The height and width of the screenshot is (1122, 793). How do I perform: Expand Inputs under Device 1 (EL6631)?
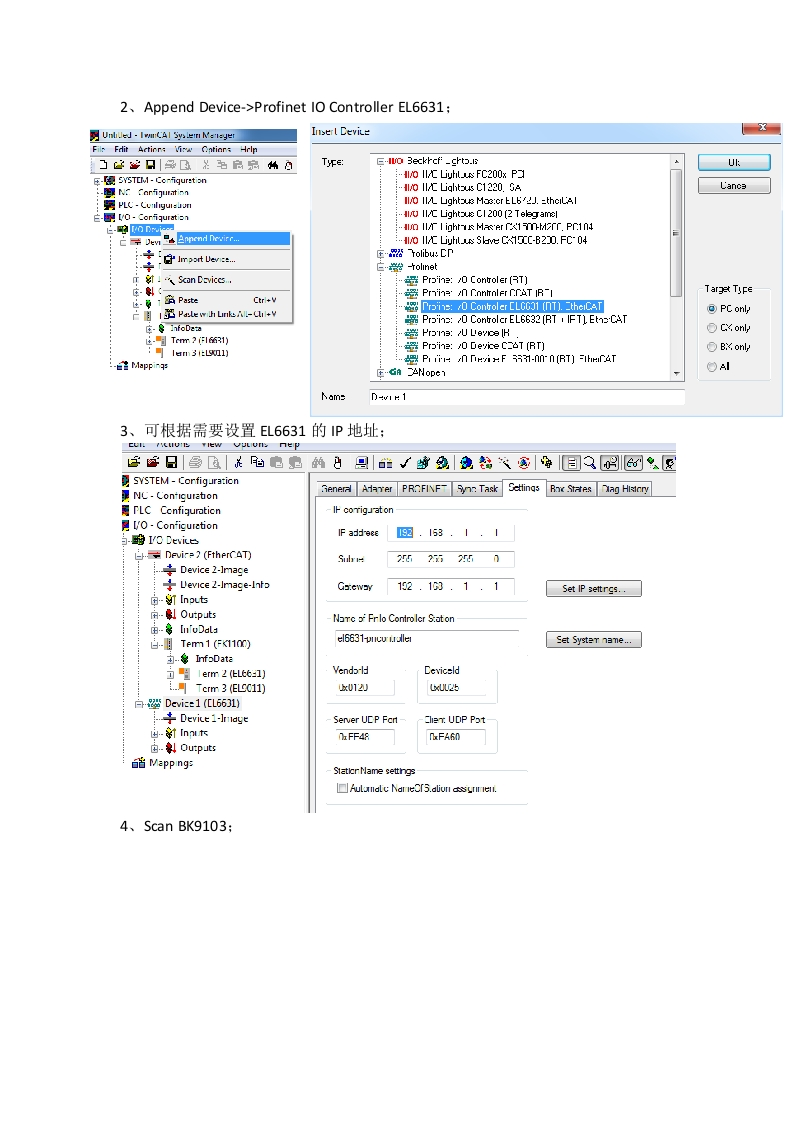[x=155, y=733]
